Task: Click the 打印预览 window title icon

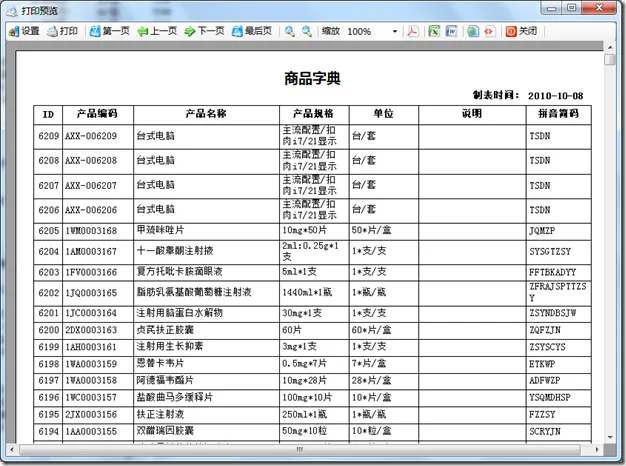Action: (x=12, y=11)
